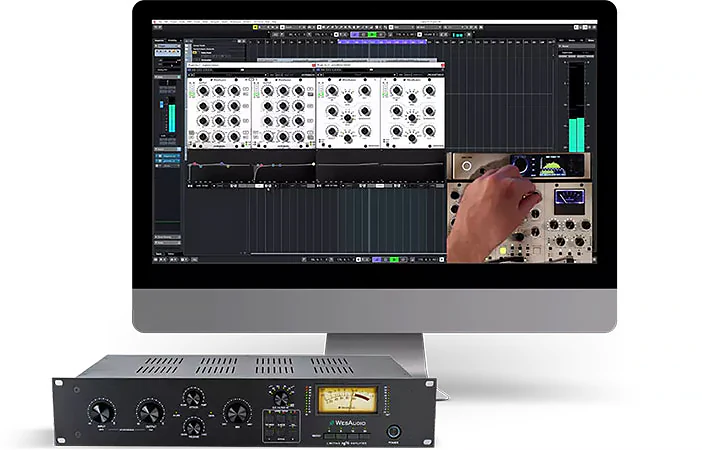Click the yellow icon in the track list
This screenshot has width=702, height=450.
(195, 53)
